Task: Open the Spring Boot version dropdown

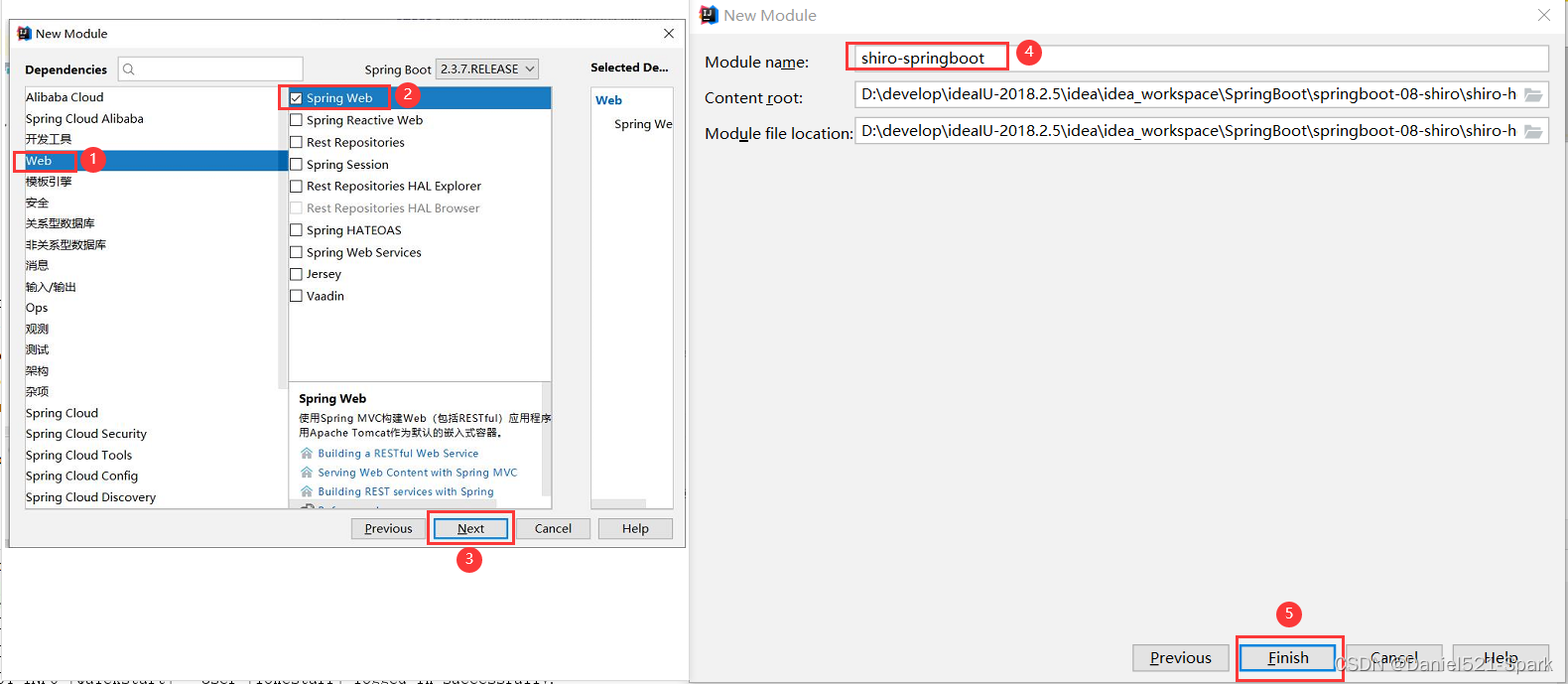Action: [x=487, y=68]
